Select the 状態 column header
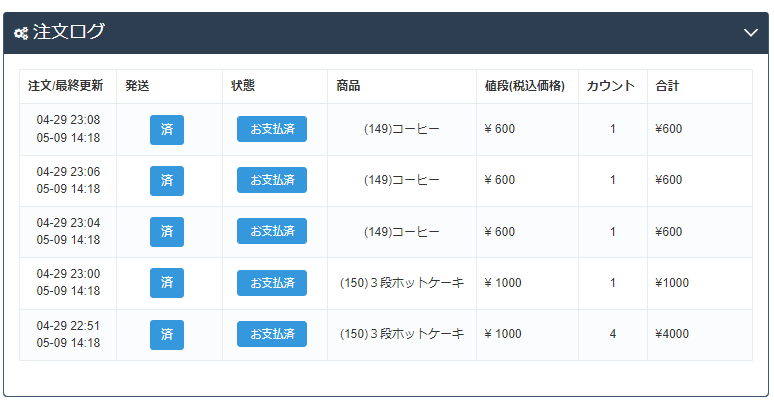The height and width of the screenshot is (402, 774). pos(243,87)
